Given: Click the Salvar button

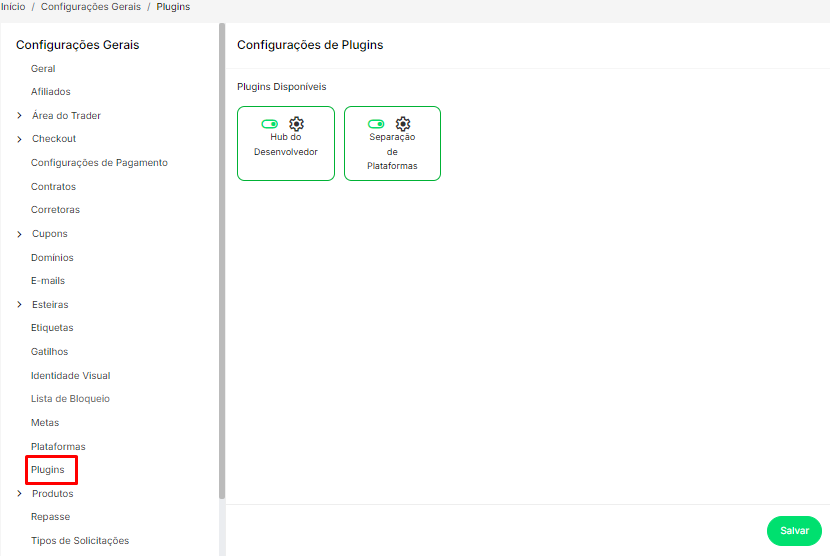Looking at the screenshot, I should tap(794, 530).
